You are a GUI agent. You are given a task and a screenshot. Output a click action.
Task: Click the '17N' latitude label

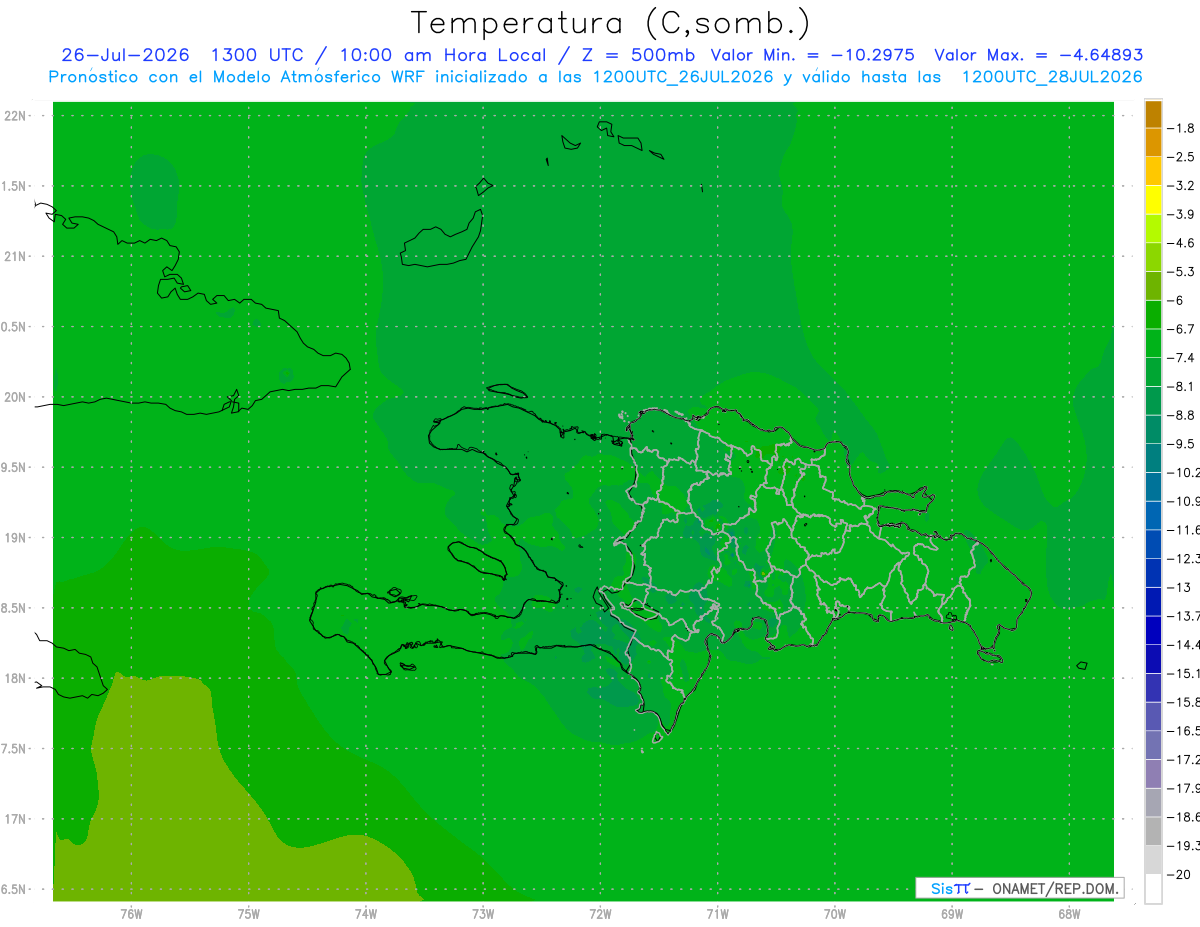14,819
